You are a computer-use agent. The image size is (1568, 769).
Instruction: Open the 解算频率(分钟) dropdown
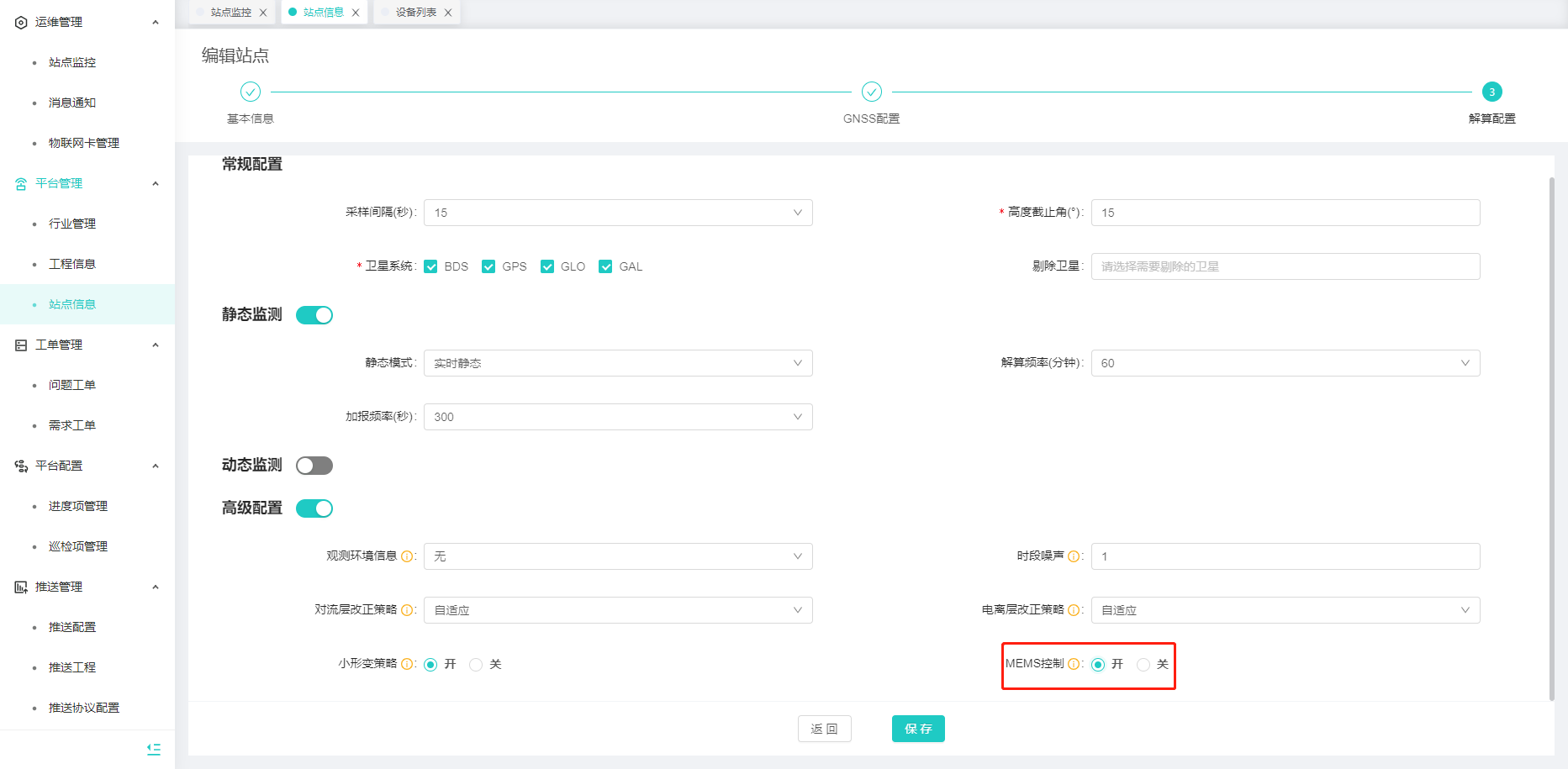(1285, 363)
